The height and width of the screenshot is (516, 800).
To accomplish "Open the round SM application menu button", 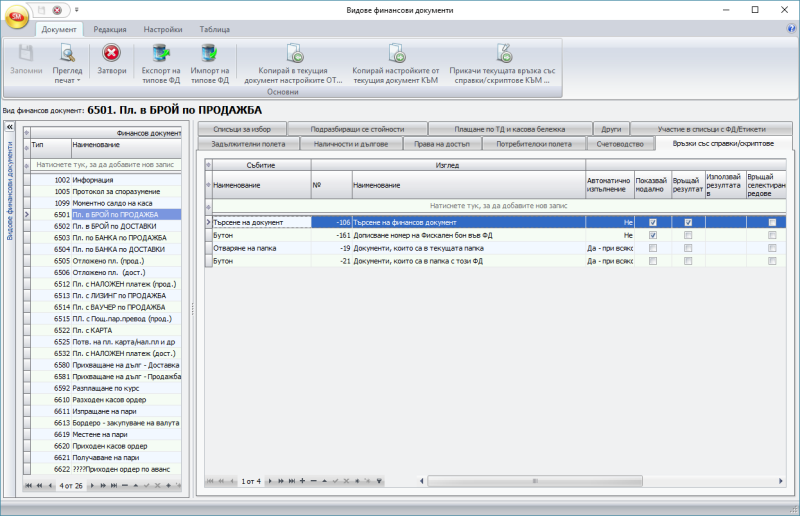I will (x=16, y=17).
